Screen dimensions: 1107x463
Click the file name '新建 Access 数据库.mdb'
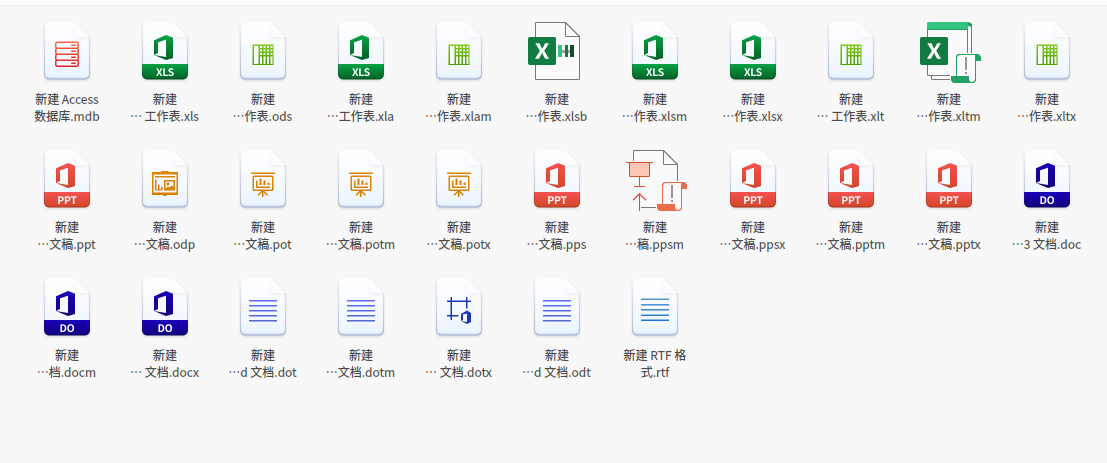tap(67, 108)
